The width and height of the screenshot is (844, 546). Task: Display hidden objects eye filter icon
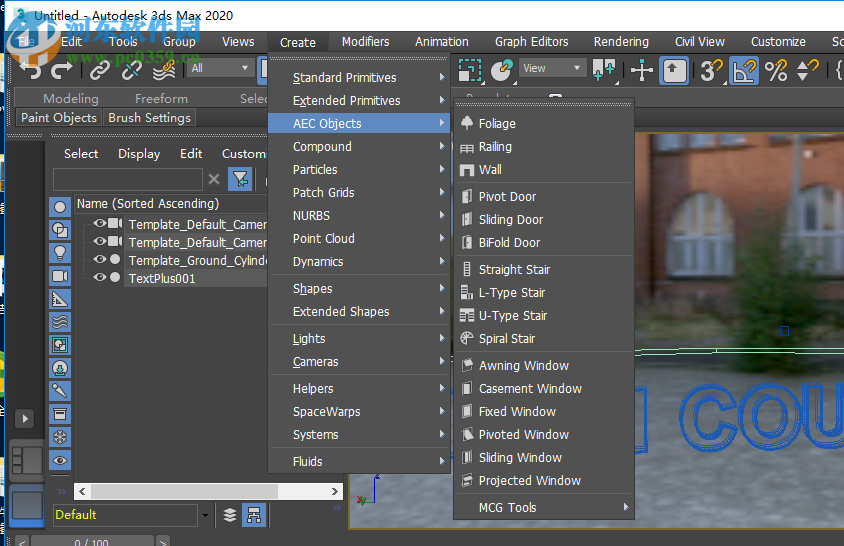[x=60, y=460]
